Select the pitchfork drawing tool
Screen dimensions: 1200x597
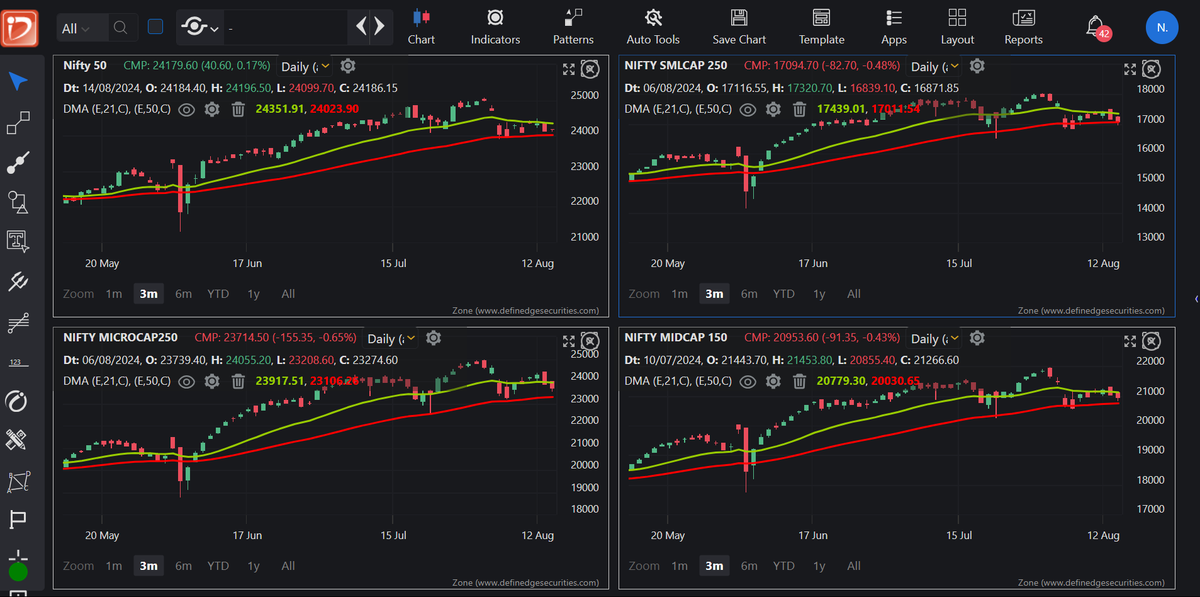click(x=17, y=281)
